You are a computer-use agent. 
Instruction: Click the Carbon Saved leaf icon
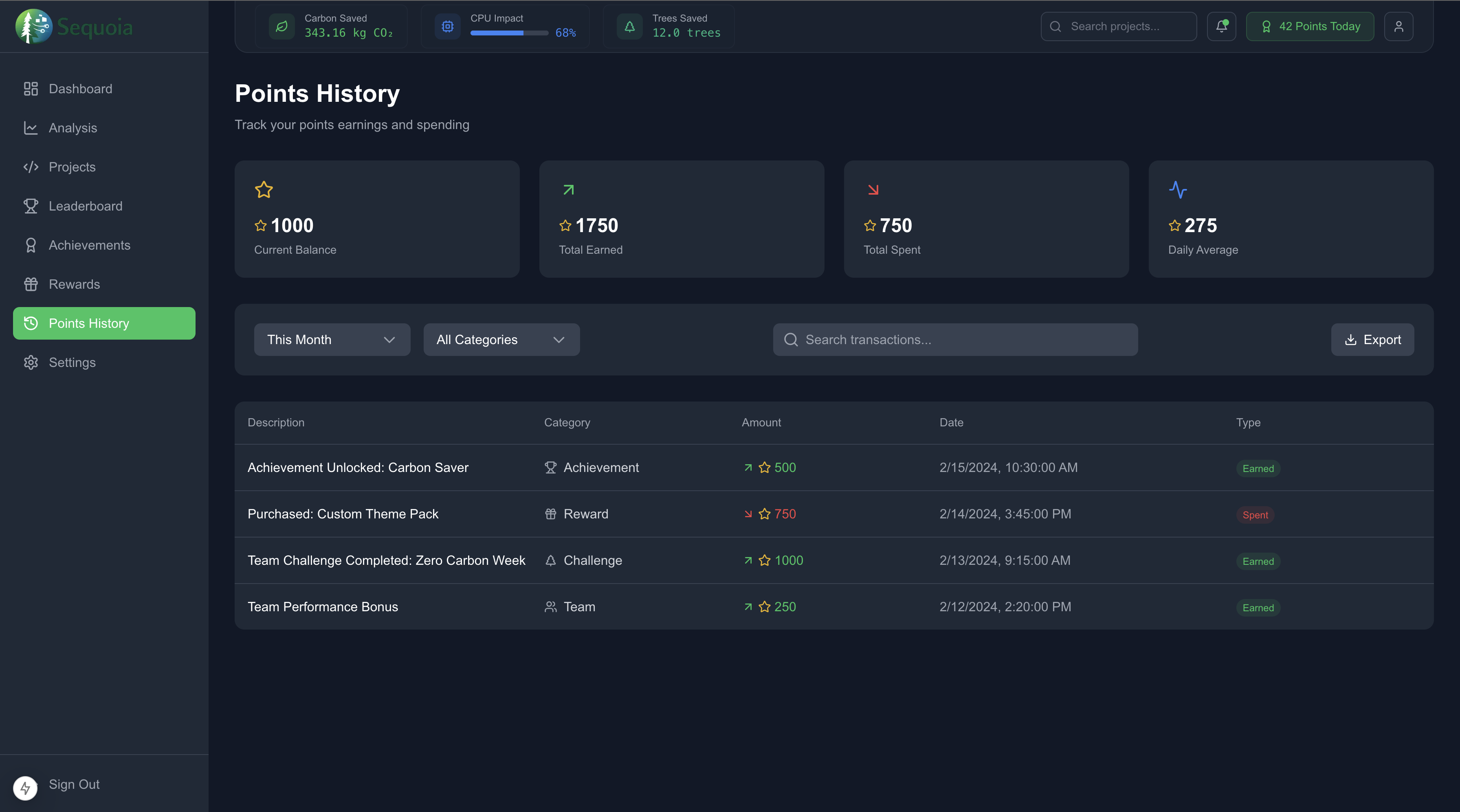pos(281,26)
